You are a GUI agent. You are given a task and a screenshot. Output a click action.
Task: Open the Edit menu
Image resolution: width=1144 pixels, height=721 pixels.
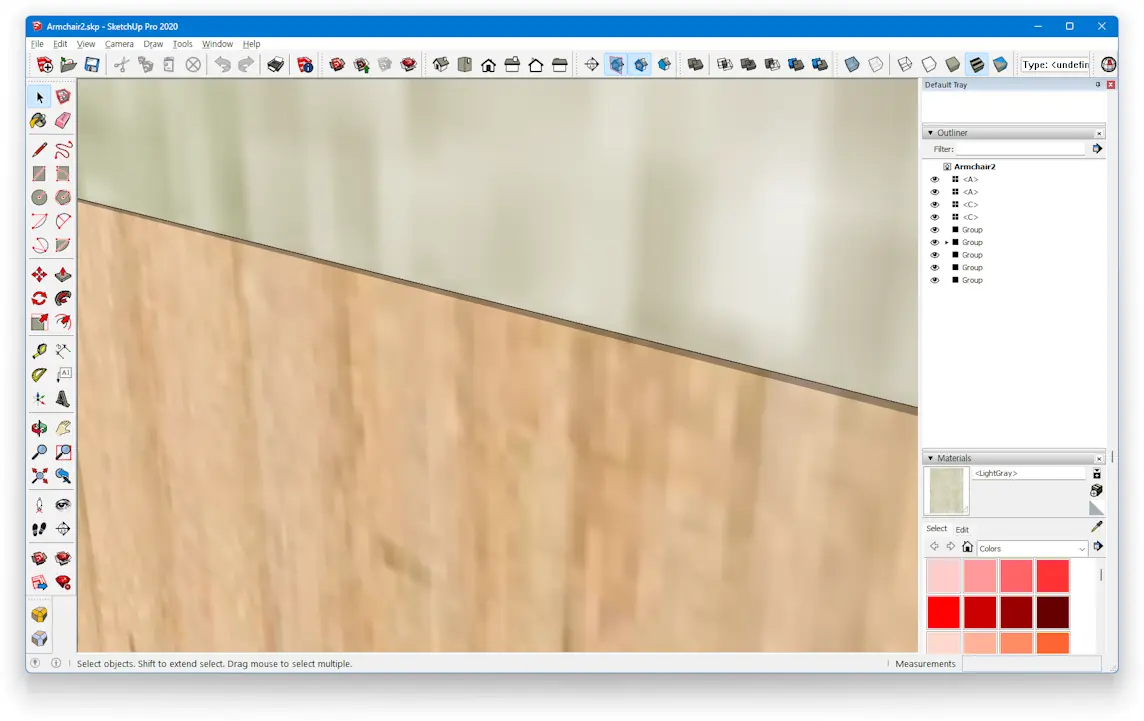pos(61,44)
